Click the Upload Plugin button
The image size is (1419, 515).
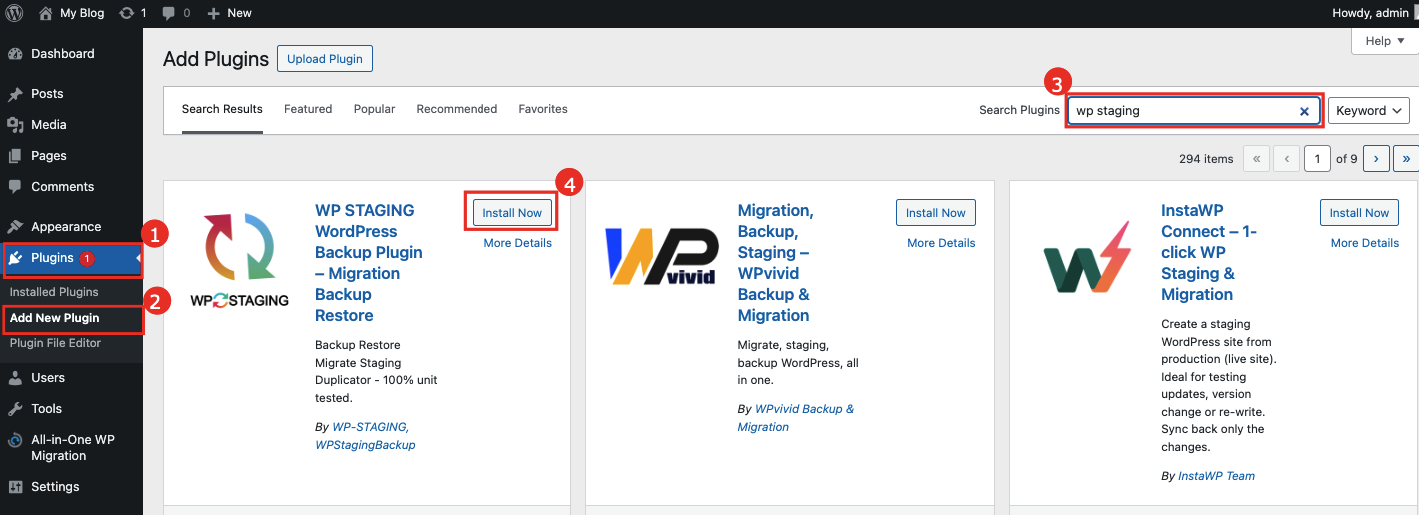pyautogui.click(x=325, y=59)
